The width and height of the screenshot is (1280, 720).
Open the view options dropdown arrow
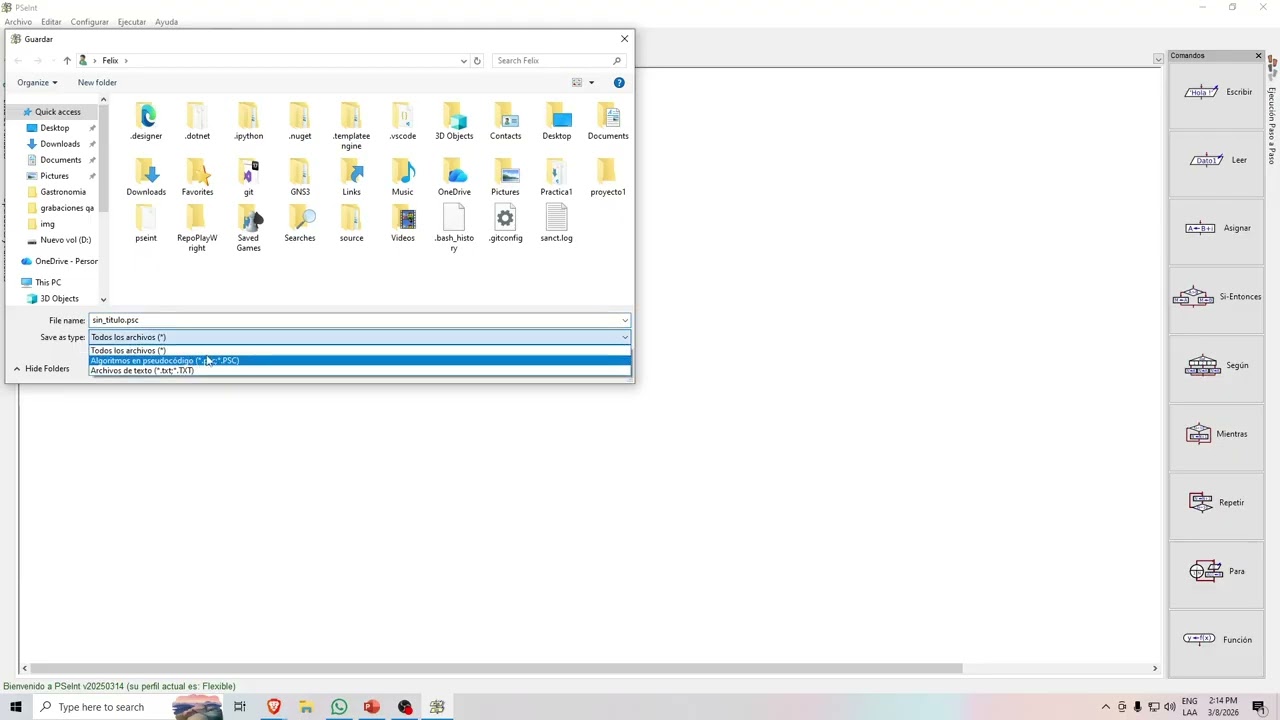(591, 83)
